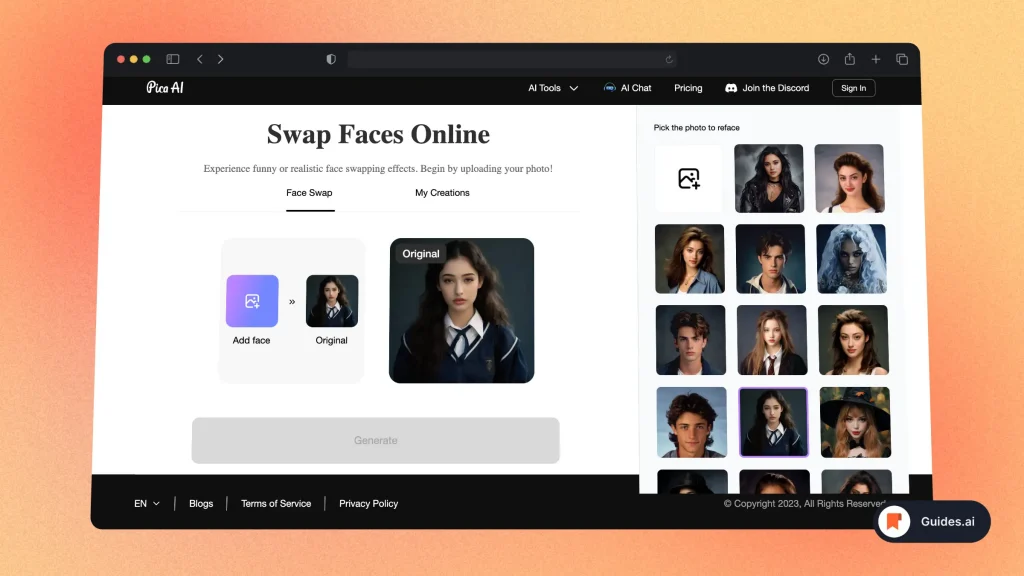Screen dimensions: 1024x576
Task: Show tab overview in browser toolbar
Action: [902, 59]
